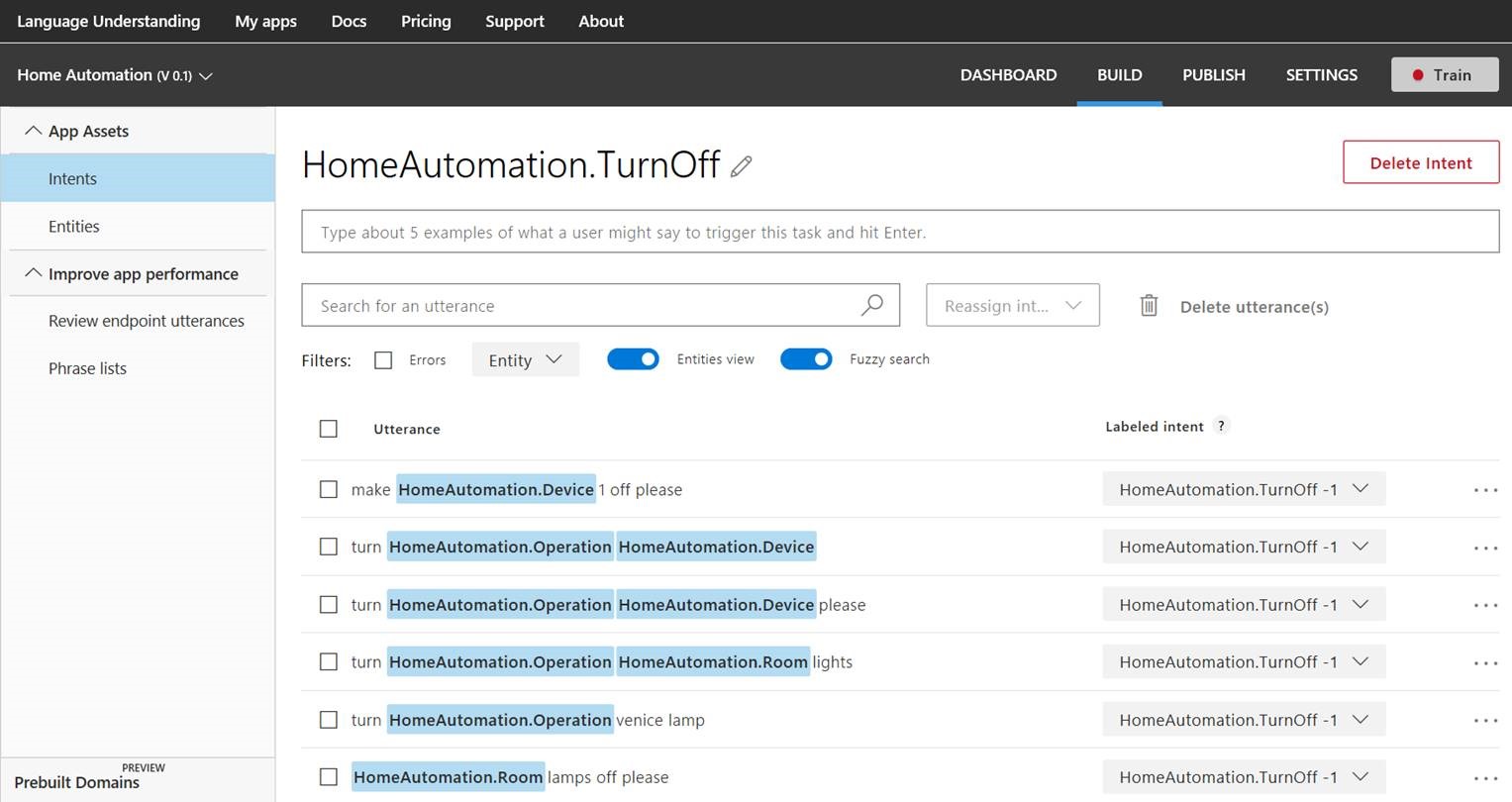Change labeled intent for 'lamps off please' row
Viewport: 1512px width, 802px height.
(x=1244, y=777)
